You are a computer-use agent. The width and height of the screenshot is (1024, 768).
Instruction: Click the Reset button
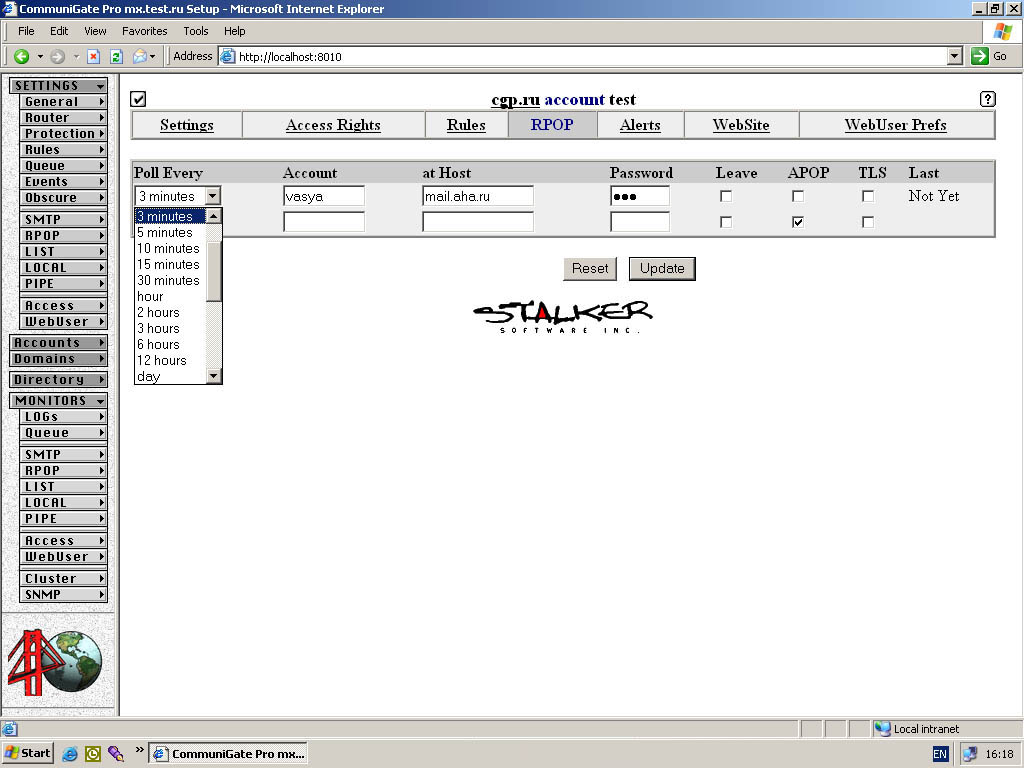coord(590,268)
